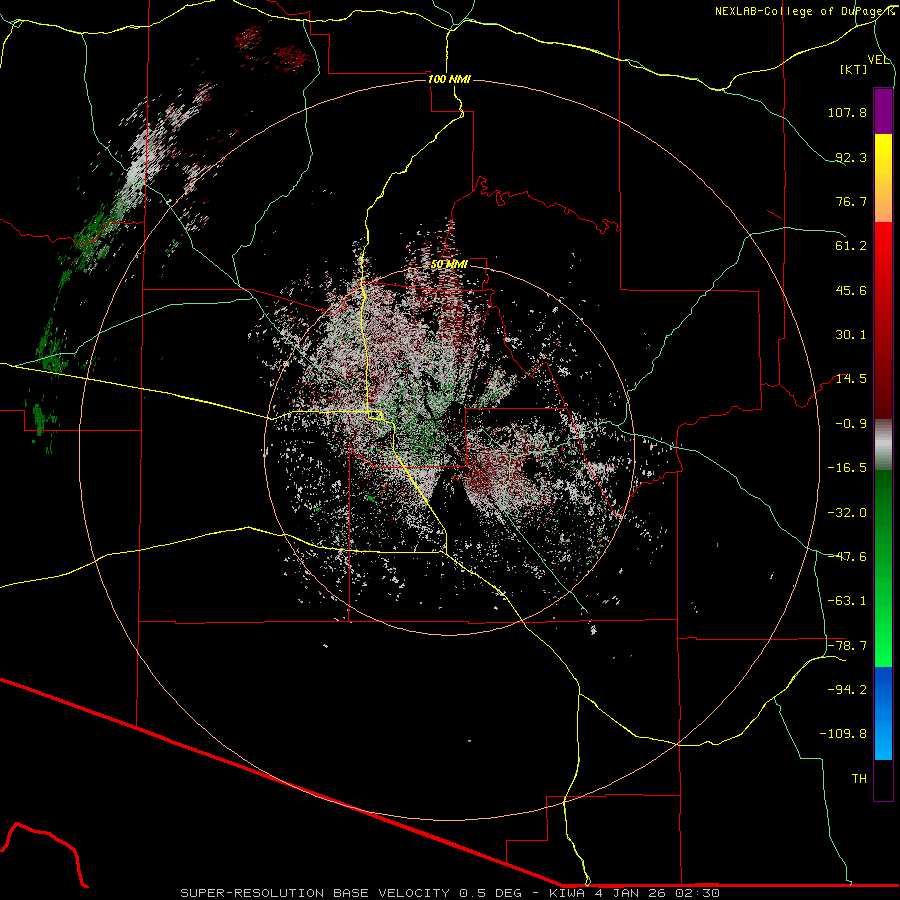Click the [KT] units label
This screenshot has width=900, height=900.
tap(853, 69)
